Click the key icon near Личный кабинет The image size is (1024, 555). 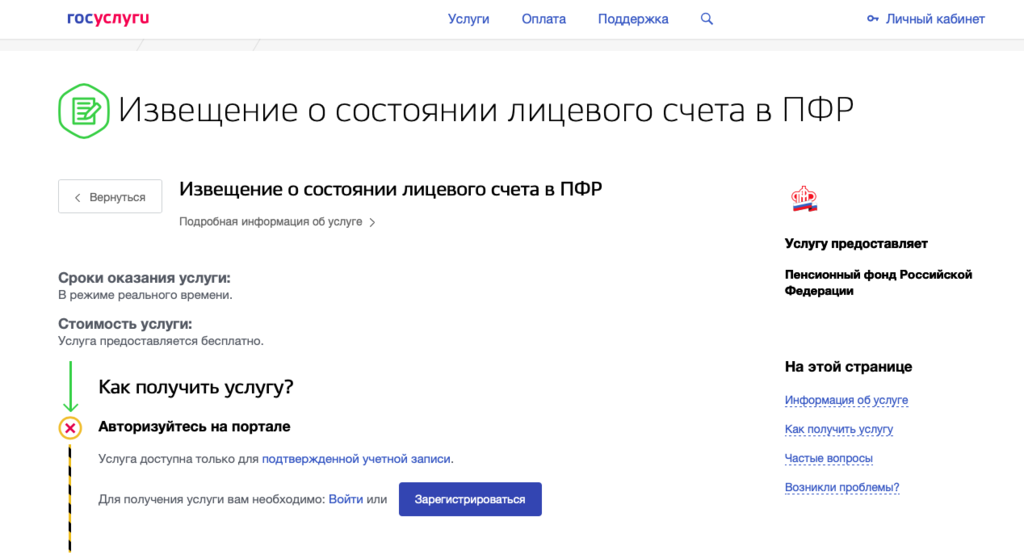(873, 19)
